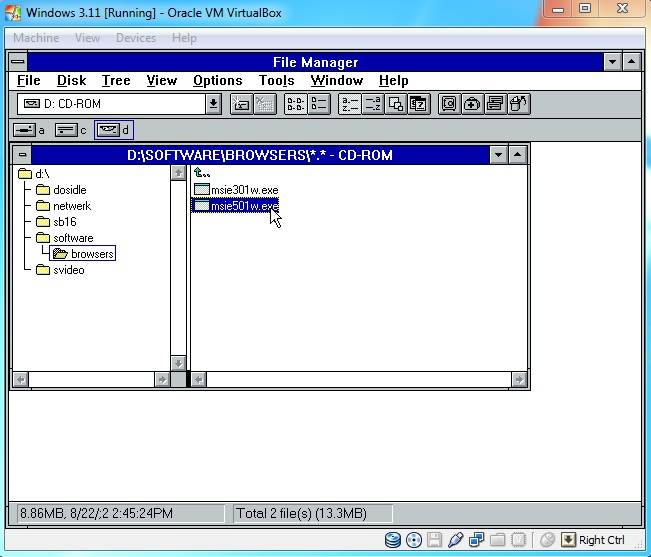Select CD-ROM drive d button
This screenshot has height=557, width=651.
113,130
